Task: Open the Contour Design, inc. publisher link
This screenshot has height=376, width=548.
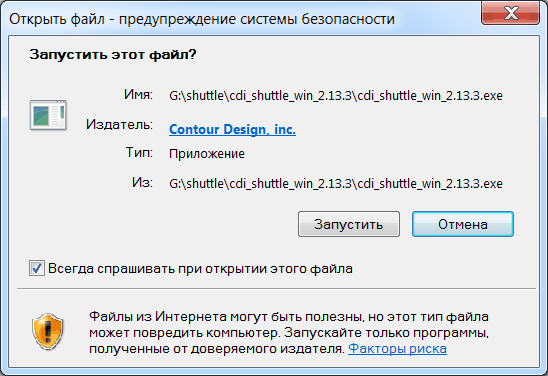Action: pyautogui.click(x=232, y=129)
